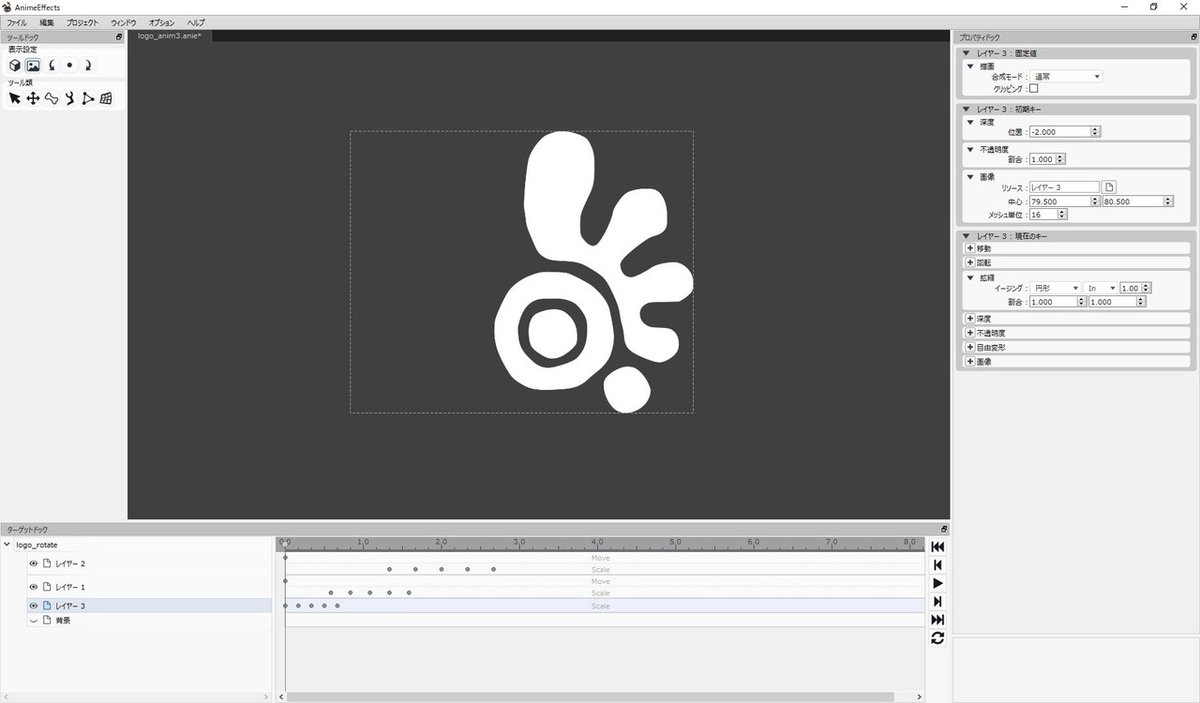Click the リソース name field
The width and height of the screenshot is (1200, 703).
tap(1065, 187)
